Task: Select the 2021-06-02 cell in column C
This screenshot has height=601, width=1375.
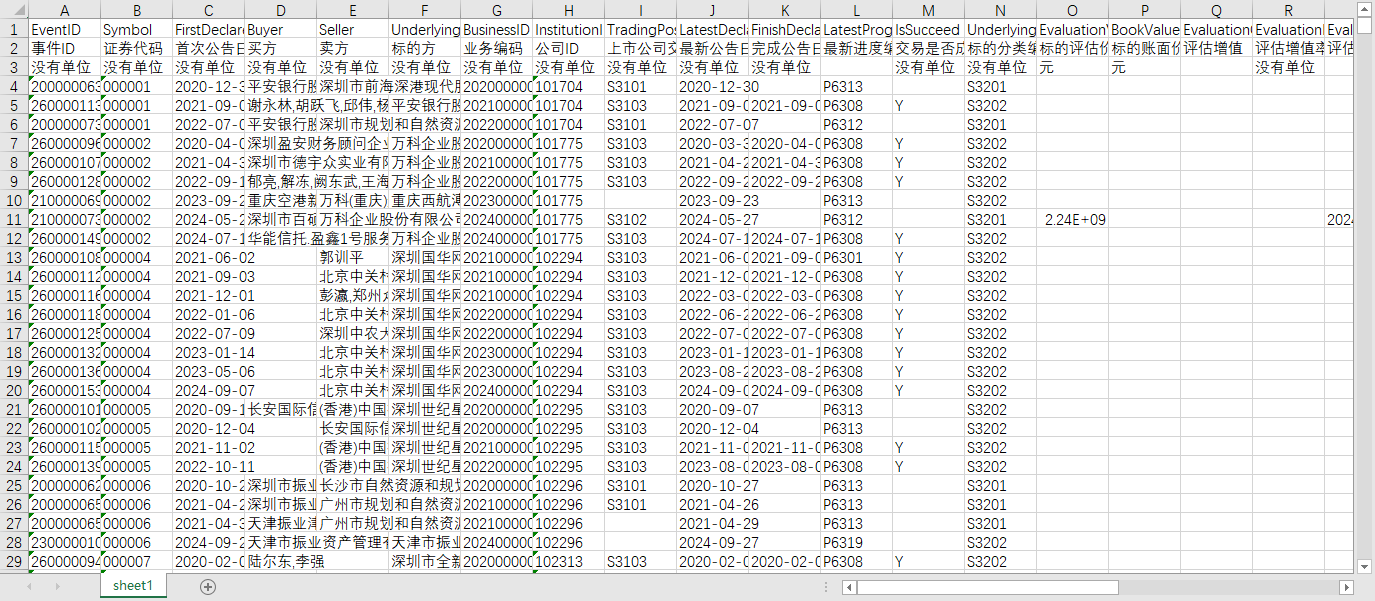Action: coord(208,257)
